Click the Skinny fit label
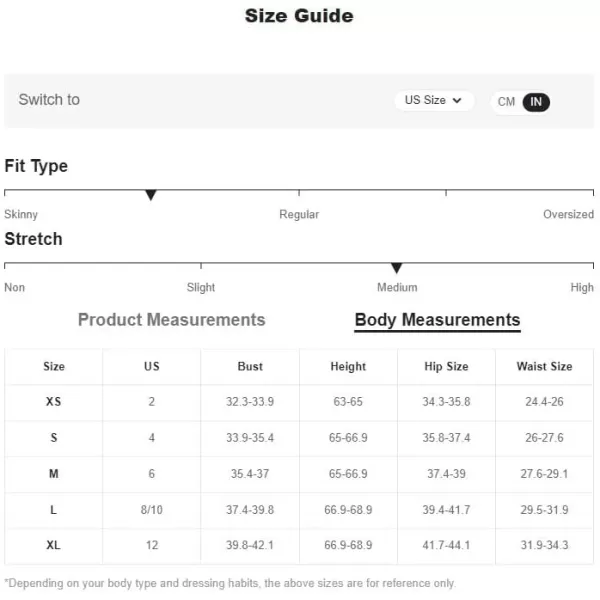 (x=21, y=214)
